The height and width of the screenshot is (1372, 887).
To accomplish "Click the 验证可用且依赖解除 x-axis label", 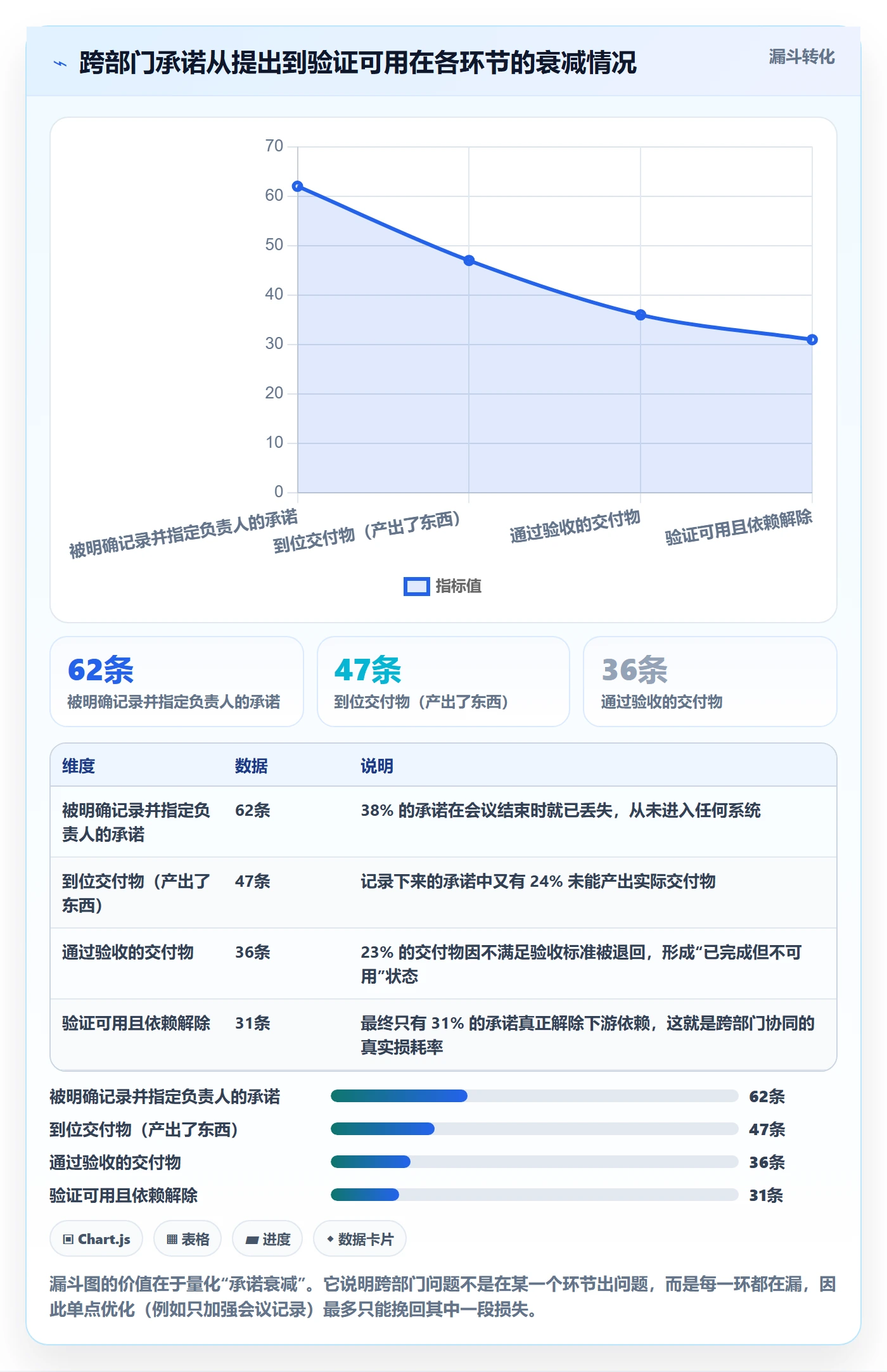I will (739, 527).
